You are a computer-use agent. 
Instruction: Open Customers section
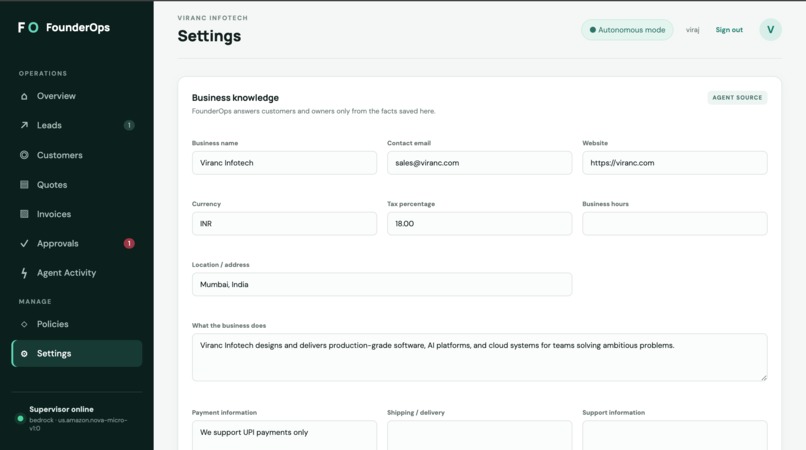[x=77, y=155]
